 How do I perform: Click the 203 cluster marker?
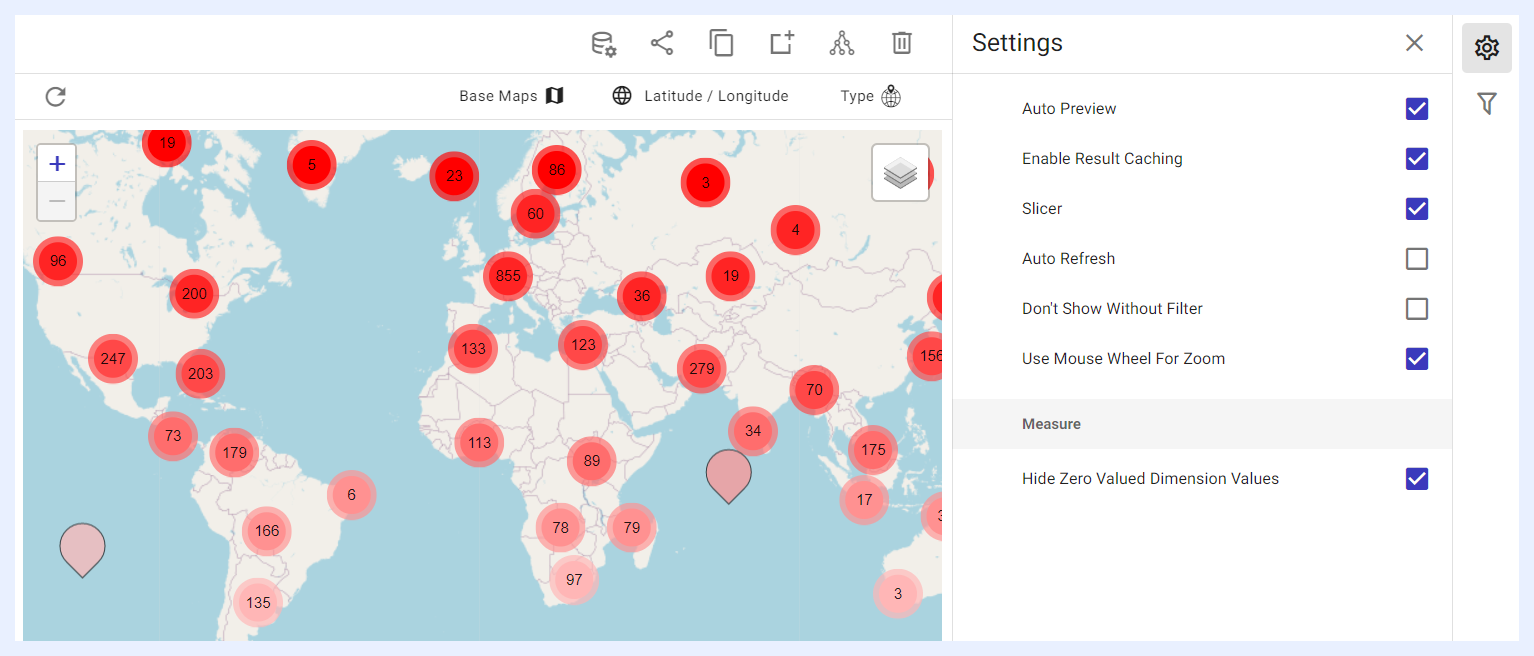(201, 374)
